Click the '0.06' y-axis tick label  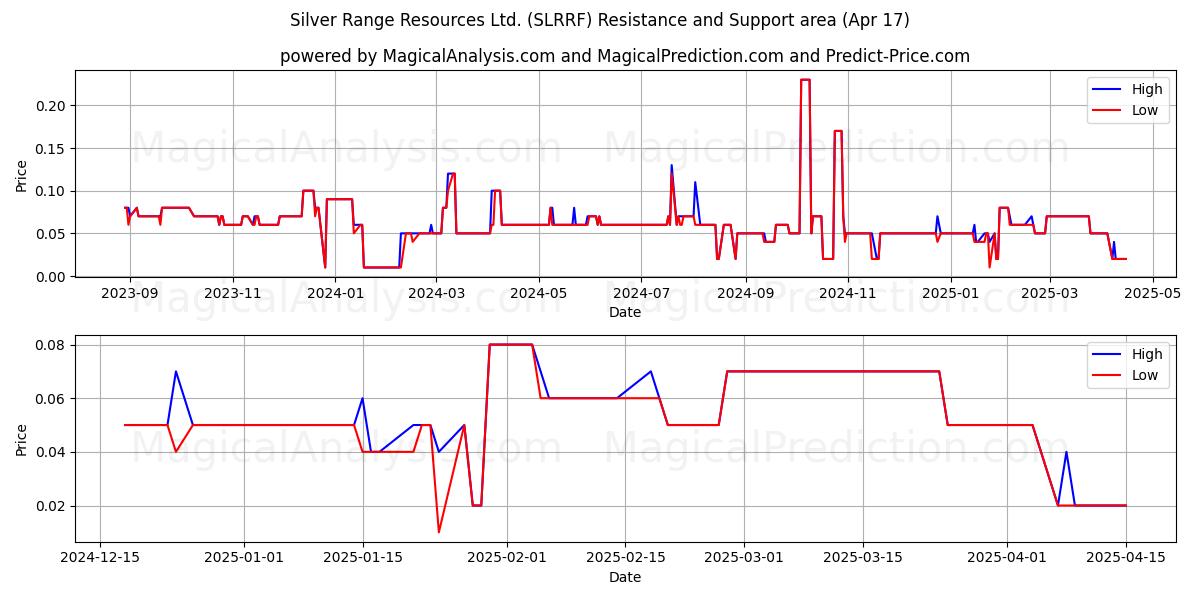pos(50,399)
